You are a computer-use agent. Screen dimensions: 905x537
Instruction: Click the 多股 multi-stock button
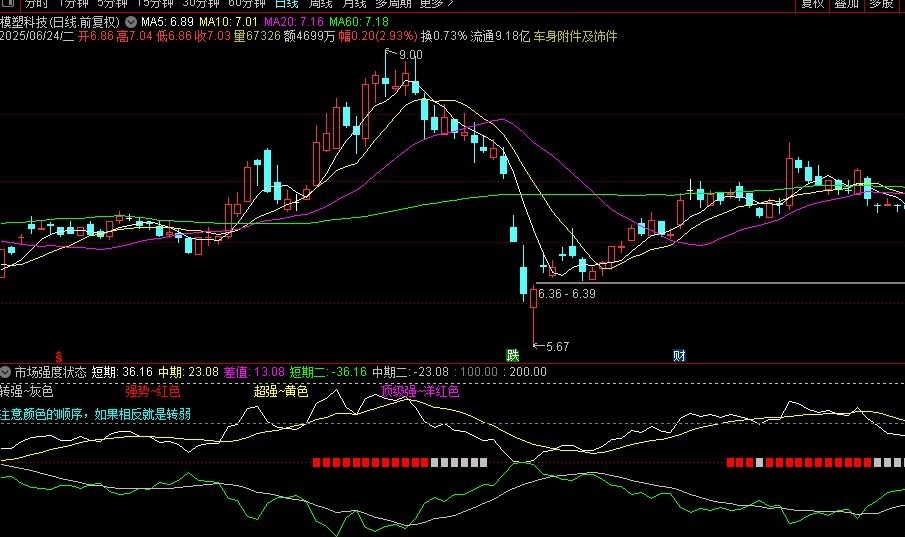coord(881,3)
